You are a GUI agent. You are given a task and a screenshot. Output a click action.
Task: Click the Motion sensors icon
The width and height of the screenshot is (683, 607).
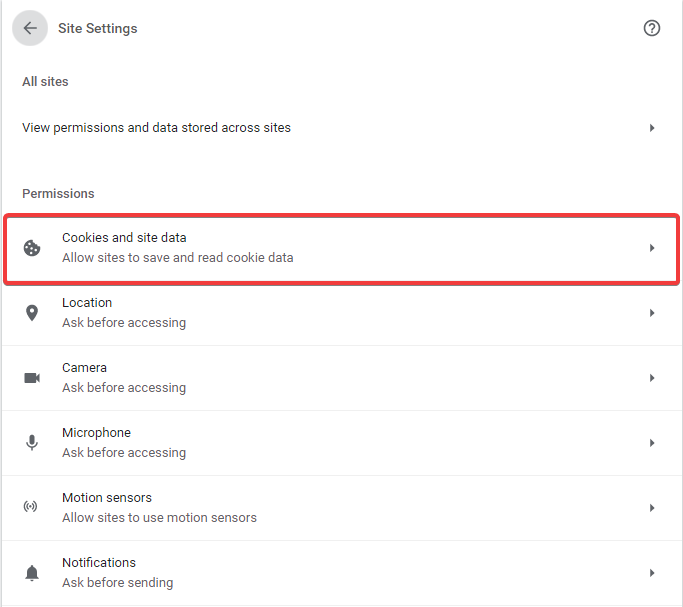[x=32, y=508]
